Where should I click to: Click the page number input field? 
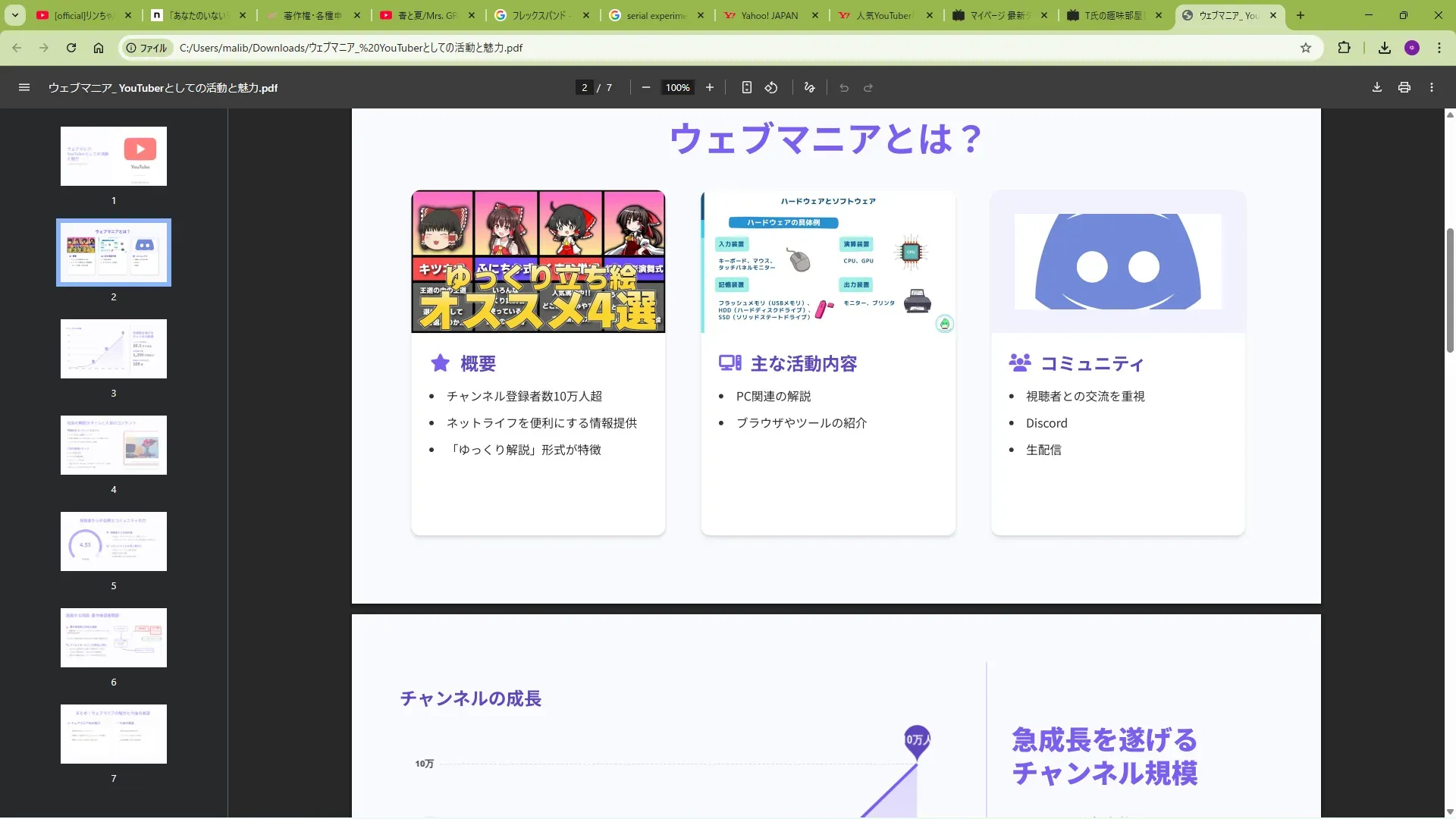(584, 87)
